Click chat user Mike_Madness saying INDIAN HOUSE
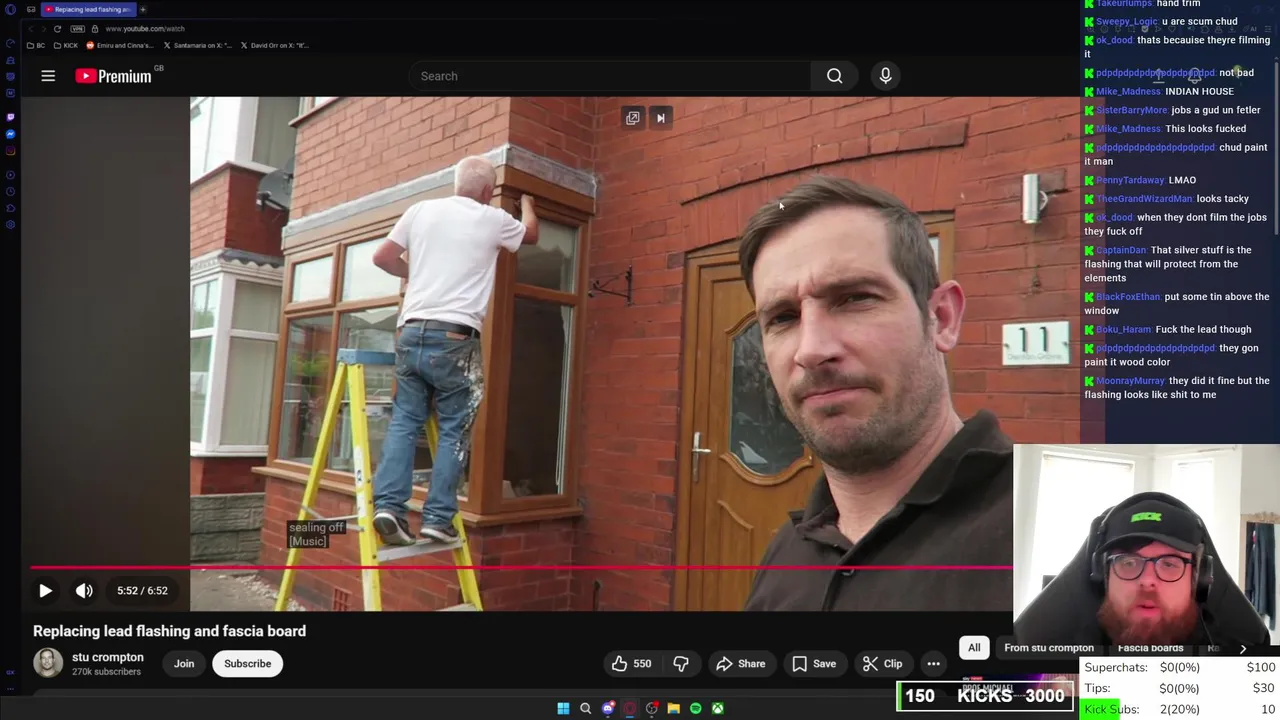 1129,91
